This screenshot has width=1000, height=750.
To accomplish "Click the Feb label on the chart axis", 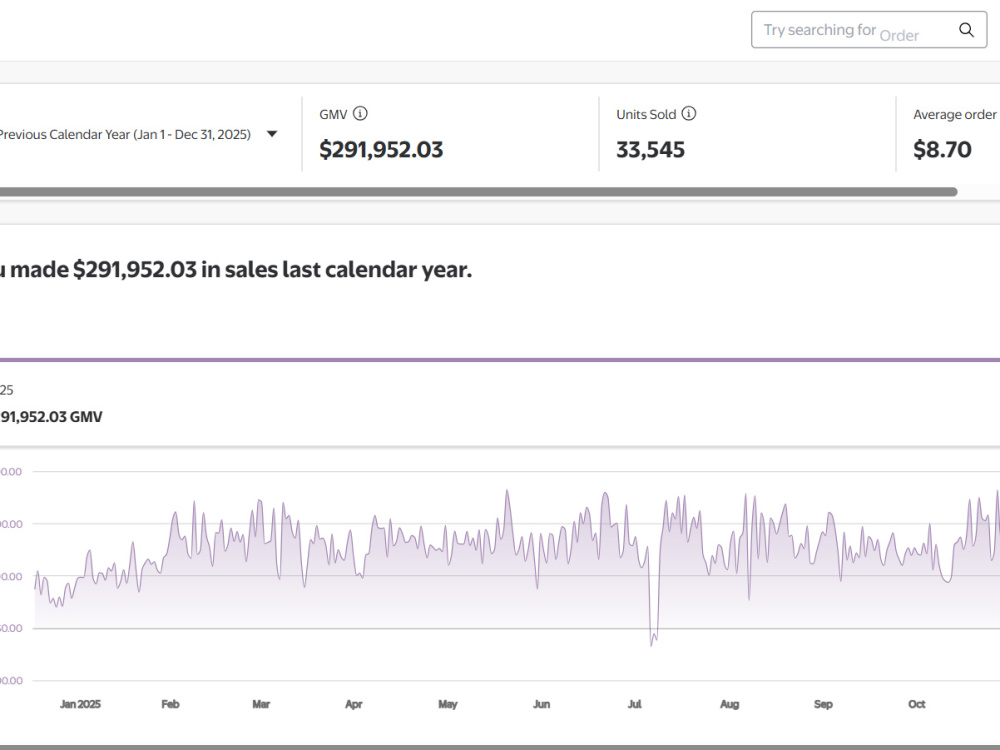I will click(x=170, y=704).
